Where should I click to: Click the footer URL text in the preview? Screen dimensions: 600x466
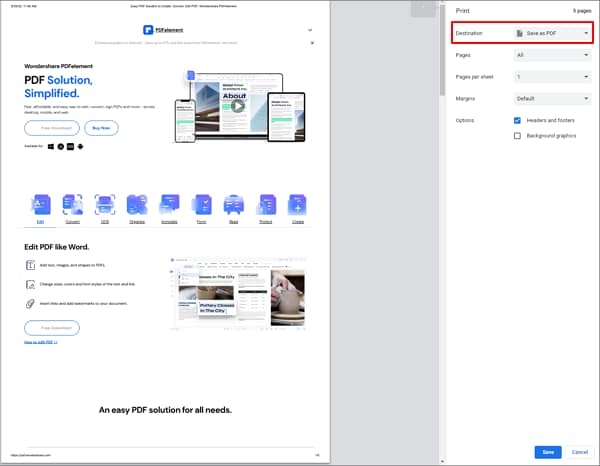point(31,455)
